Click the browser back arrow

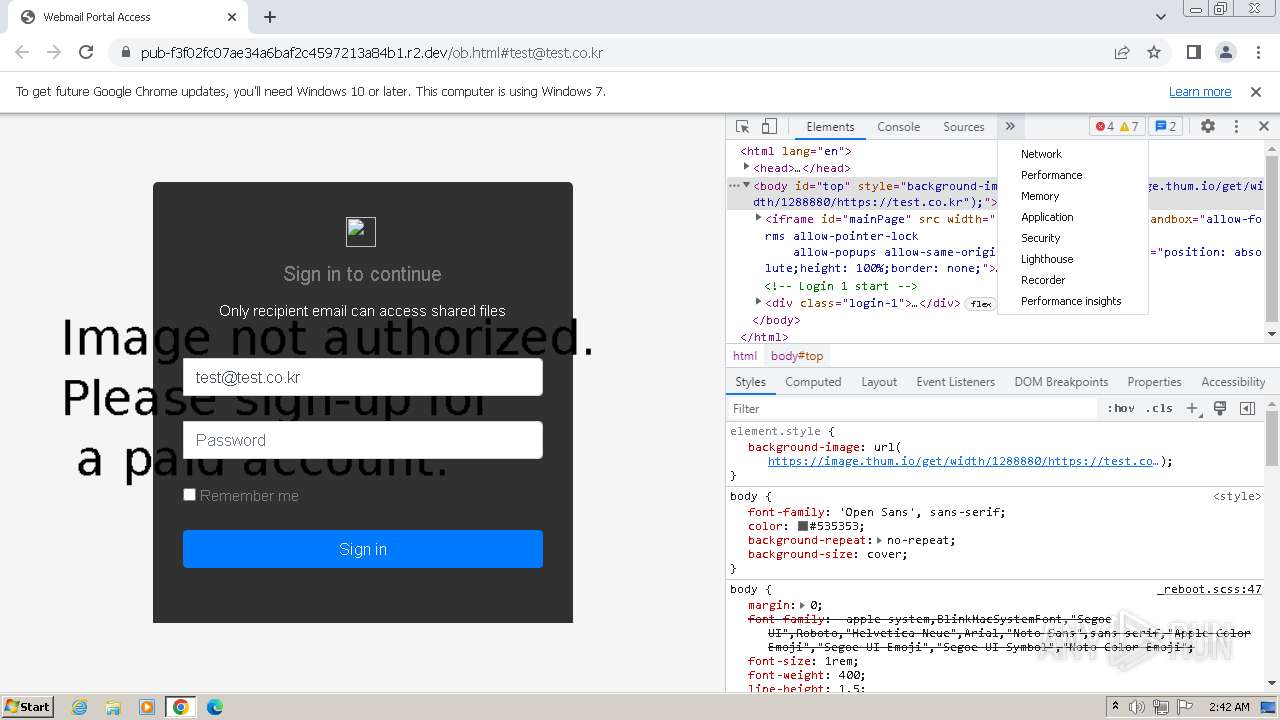[x=22, y=52]
